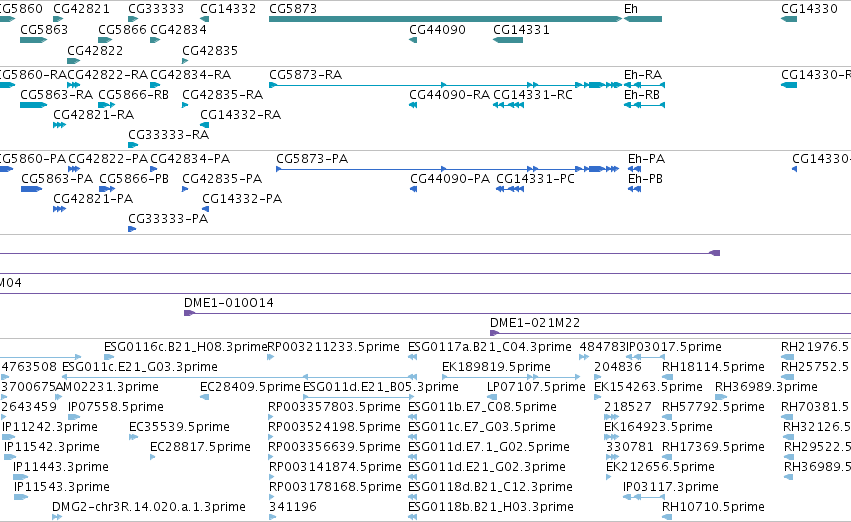Select the Eh-PB protein label
Image resolution: width=851 pixels, height=522 pixels.
[645, 179]
